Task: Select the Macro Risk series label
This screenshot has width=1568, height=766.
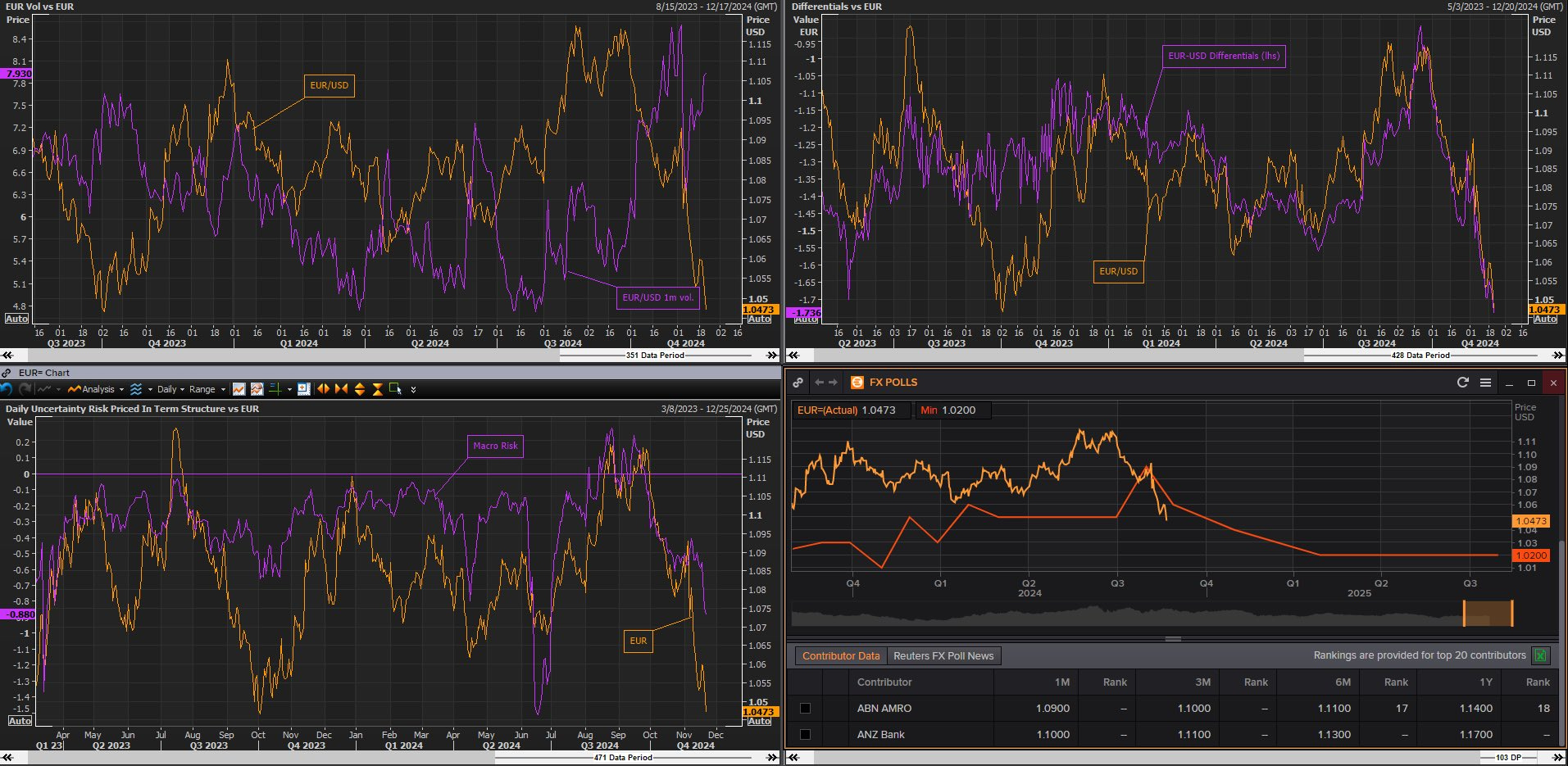Action: (495, 446)
